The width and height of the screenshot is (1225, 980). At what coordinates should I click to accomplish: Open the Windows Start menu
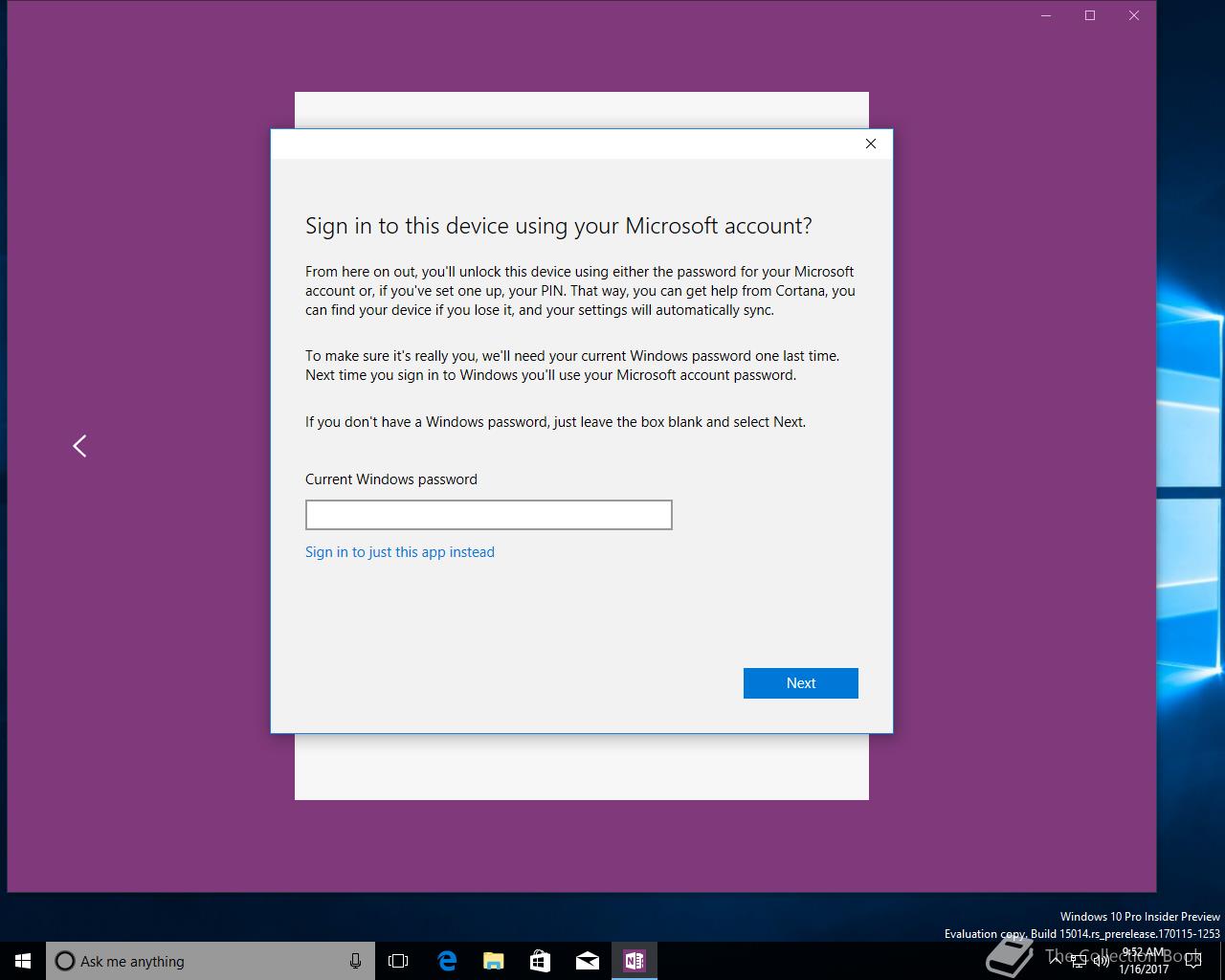click(23, 961)
